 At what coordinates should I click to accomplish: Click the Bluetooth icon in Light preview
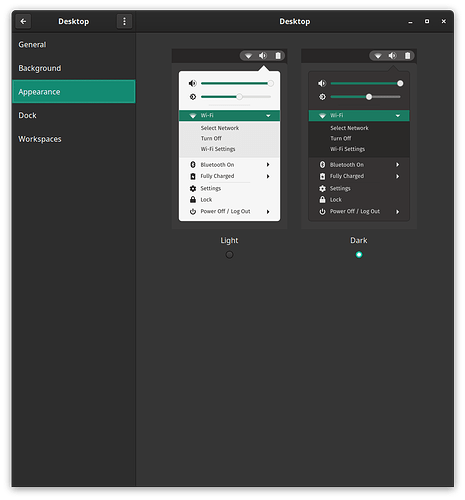pos(193,165)
